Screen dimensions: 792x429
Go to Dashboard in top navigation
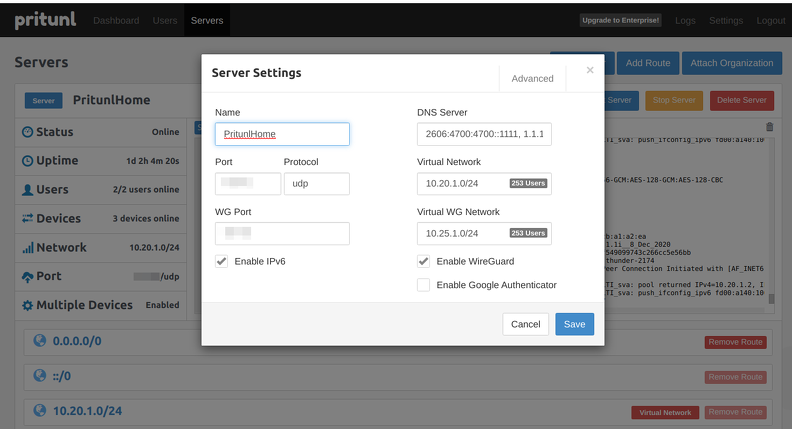tap(116, 21)
